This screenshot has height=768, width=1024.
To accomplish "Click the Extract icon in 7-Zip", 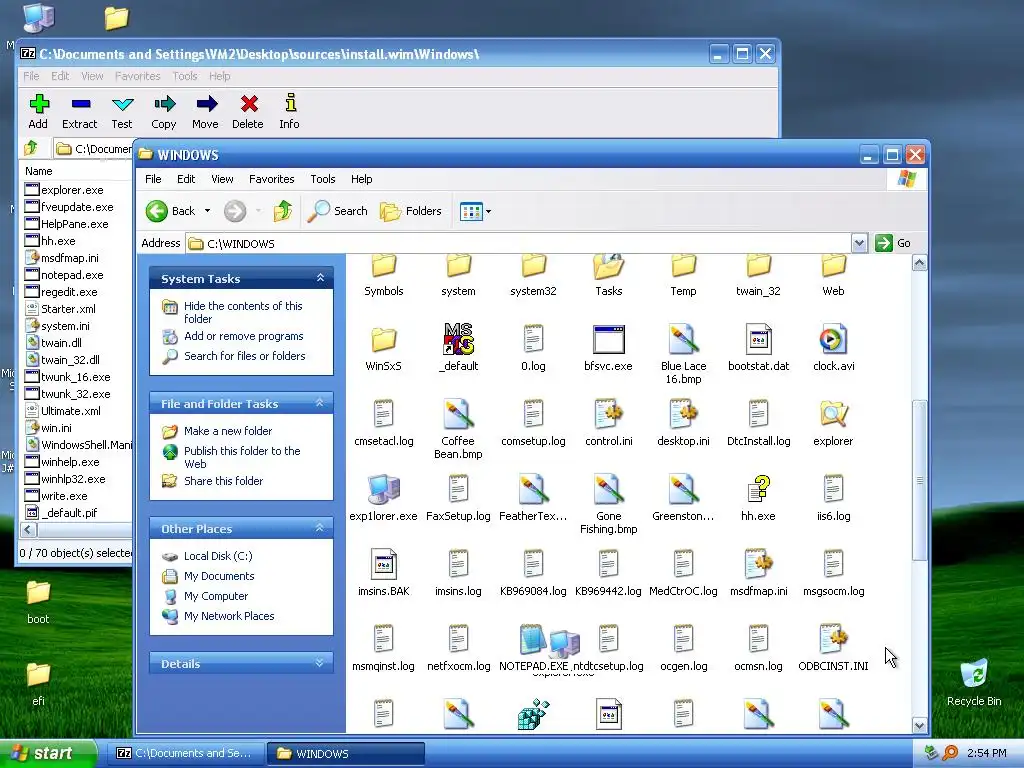I will (x=80, y=104).
